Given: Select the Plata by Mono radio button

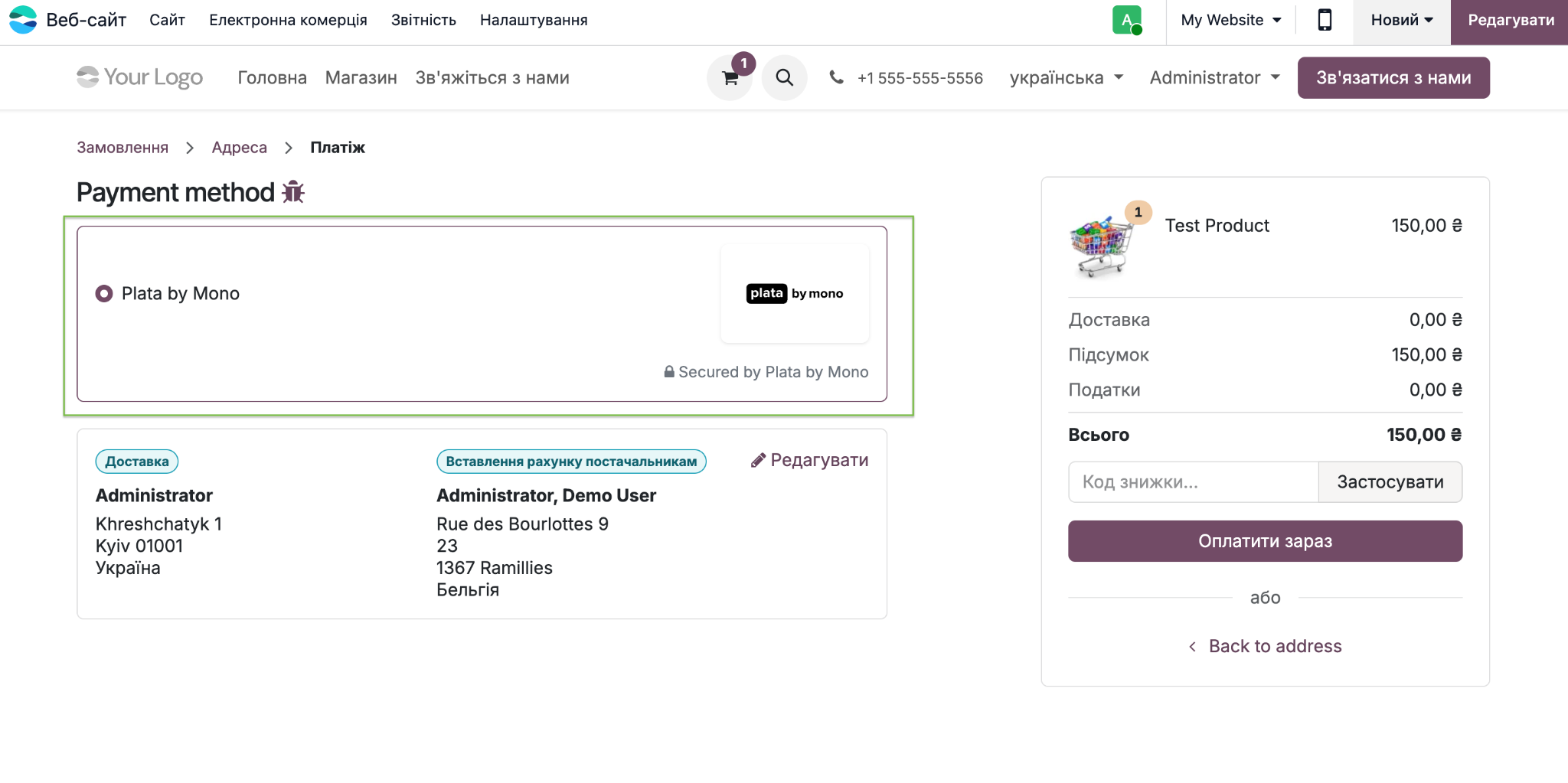Looking at the screenshot, I should 104,294.
